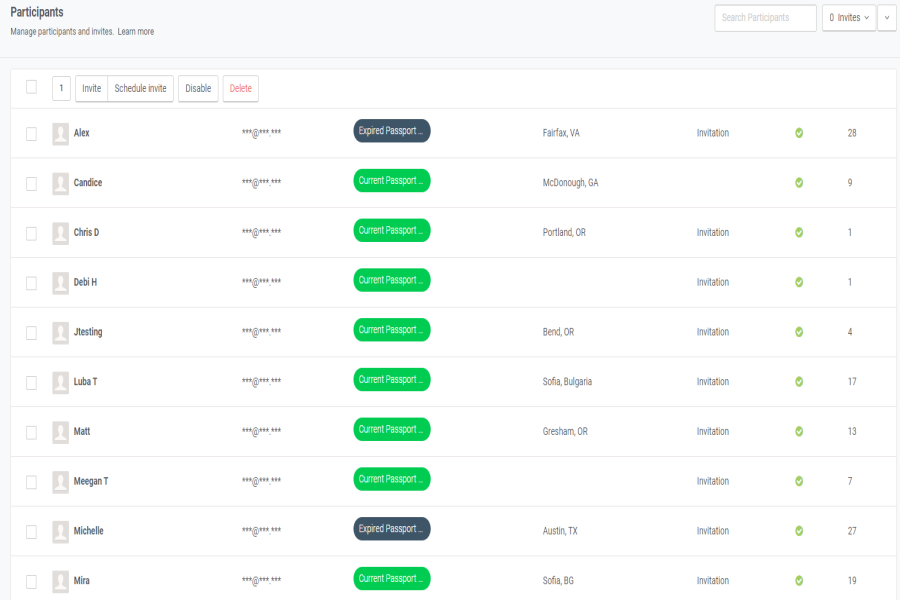
Task: Click green check icon in Michelle row
Action: (x=799, y=531)
